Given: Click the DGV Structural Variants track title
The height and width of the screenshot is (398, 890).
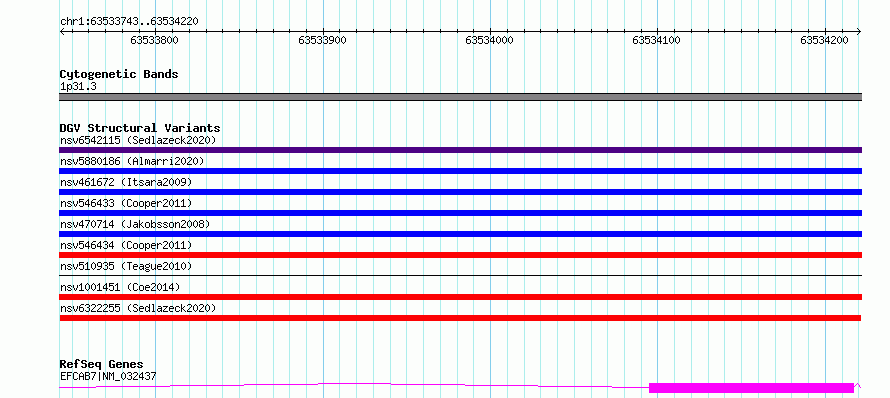Looking at the screenshot, I should click(140, 128).
